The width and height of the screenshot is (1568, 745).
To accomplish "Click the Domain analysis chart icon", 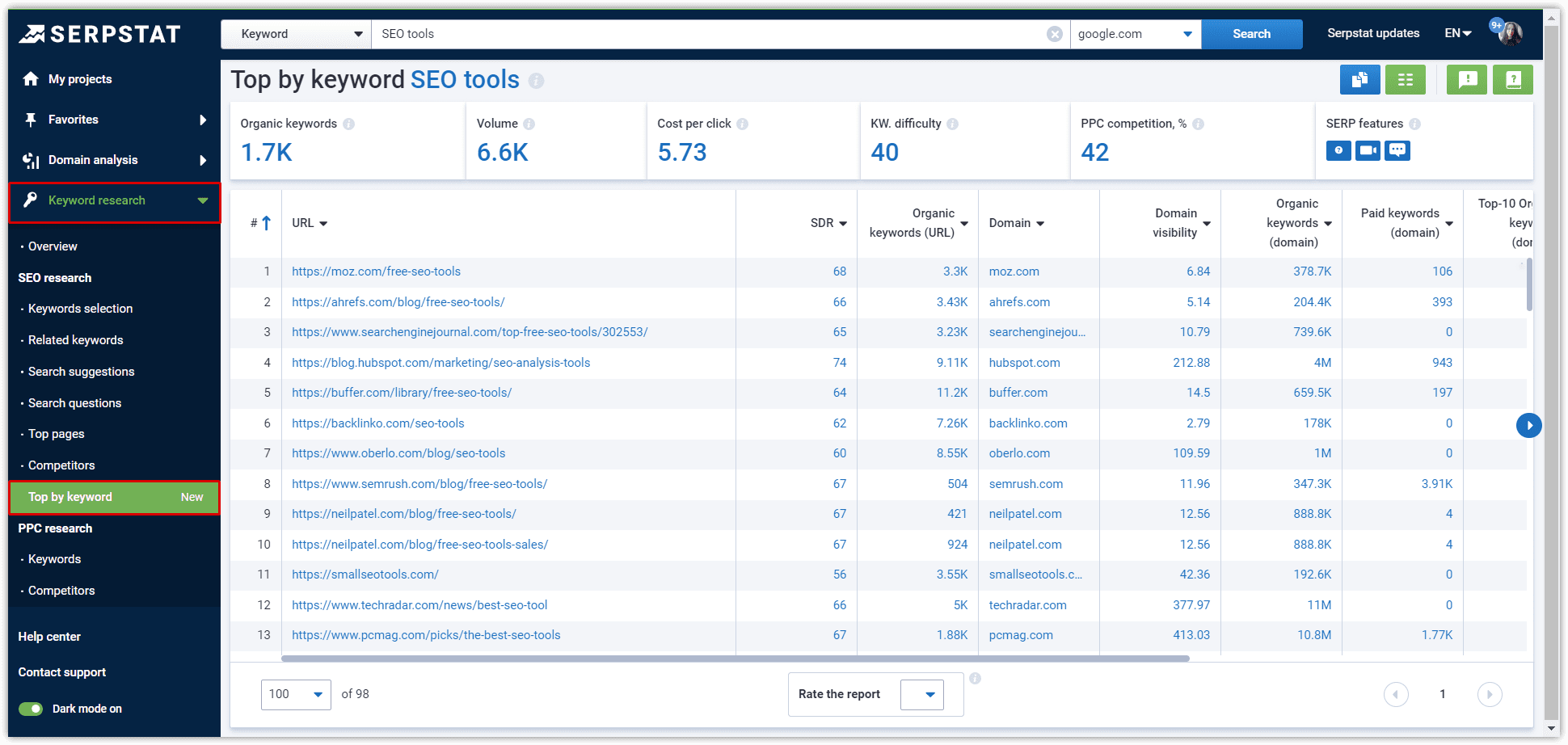I will point(31,160).
